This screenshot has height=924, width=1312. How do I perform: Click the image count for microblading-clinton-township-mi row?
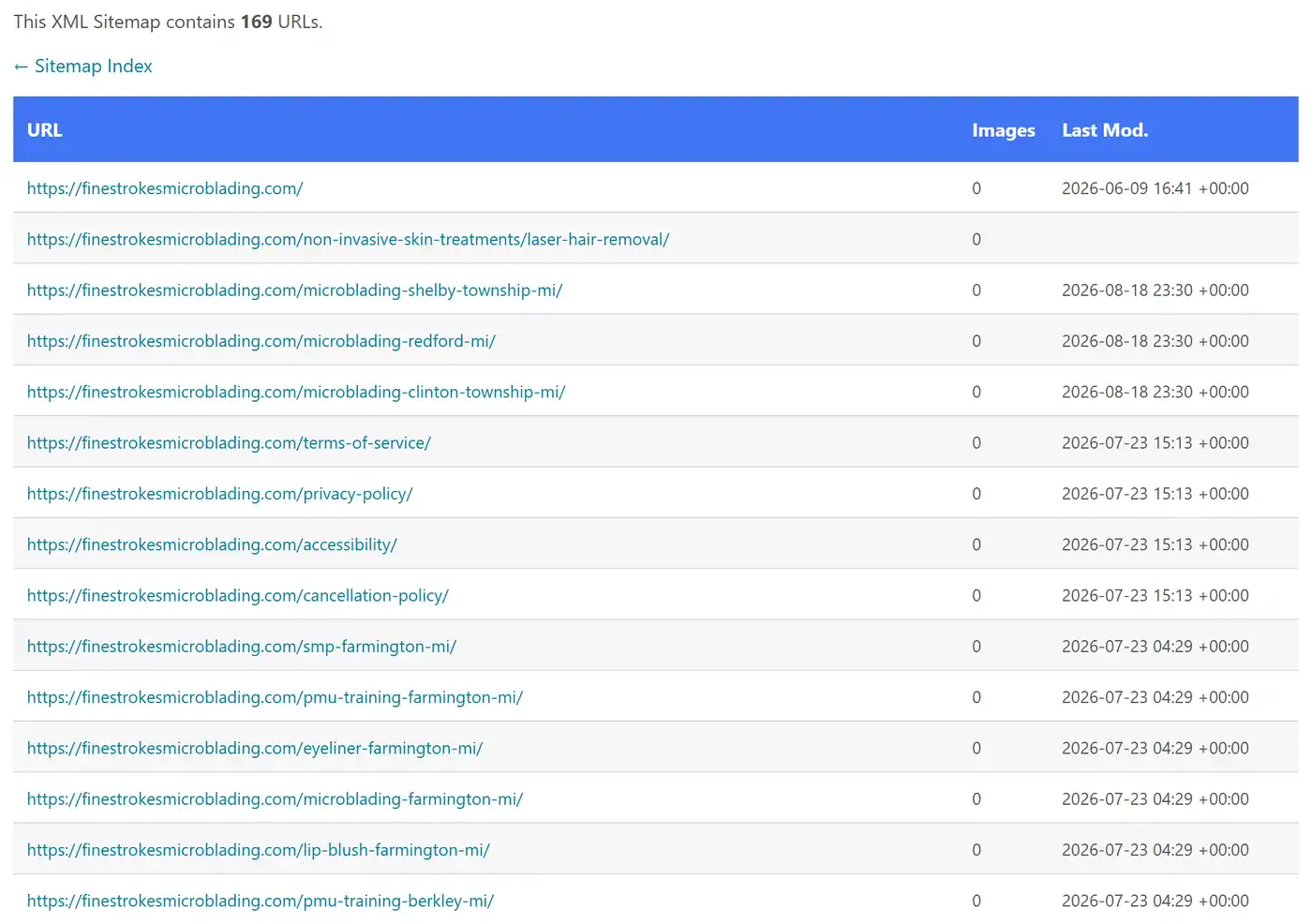click(977, 392)
